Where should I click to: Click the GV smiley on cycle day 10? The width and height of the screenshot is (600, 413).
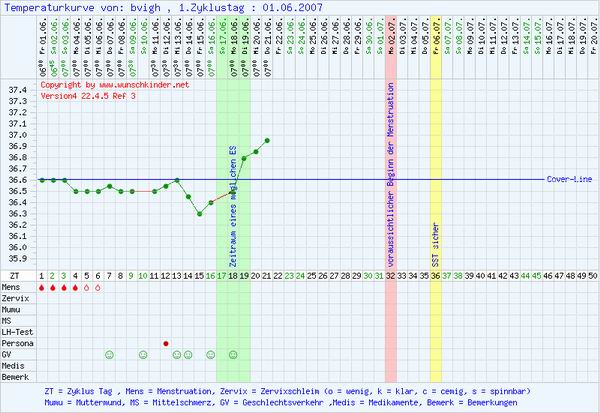point(142,354)
